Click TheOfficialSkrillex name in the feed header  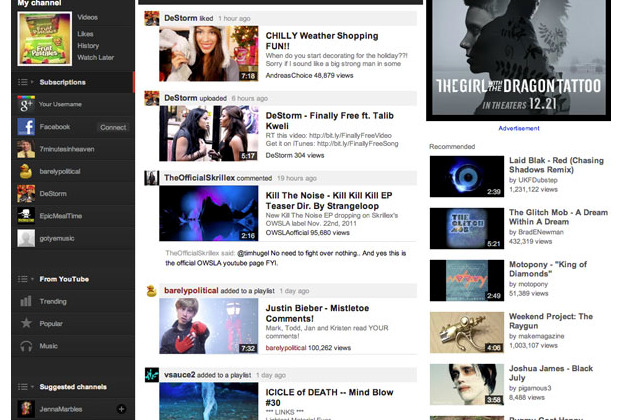(x=199, y=178)
